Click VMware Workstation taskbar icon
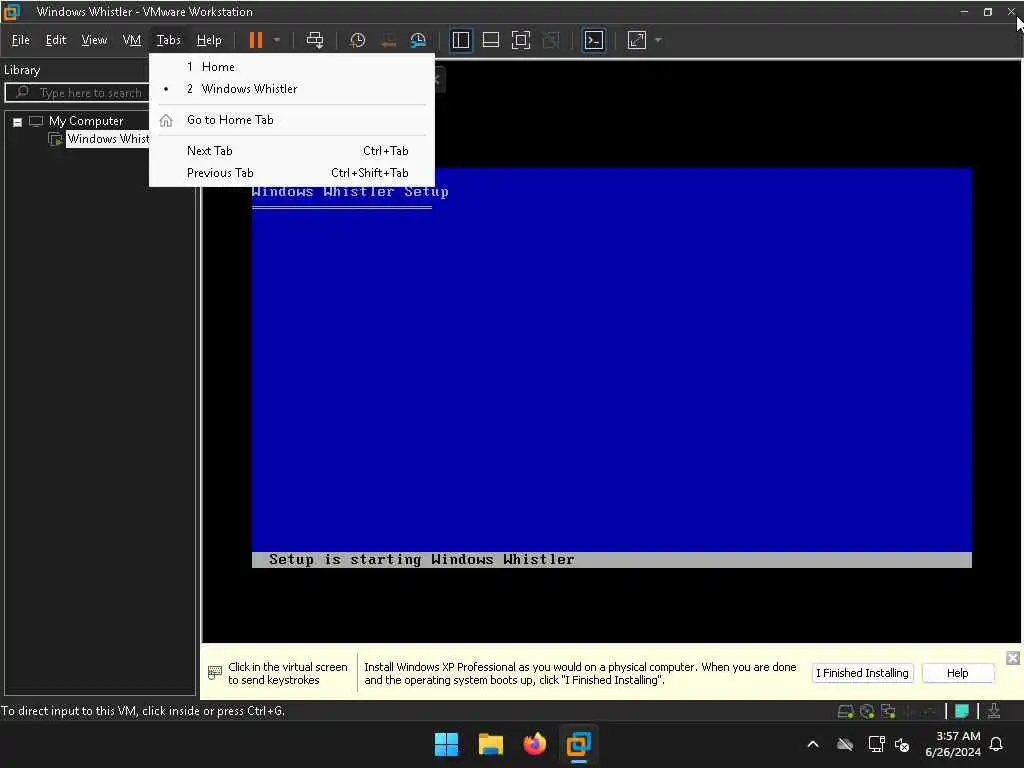Viewport: 1024px width, 768px height. [x=579, y=744]
